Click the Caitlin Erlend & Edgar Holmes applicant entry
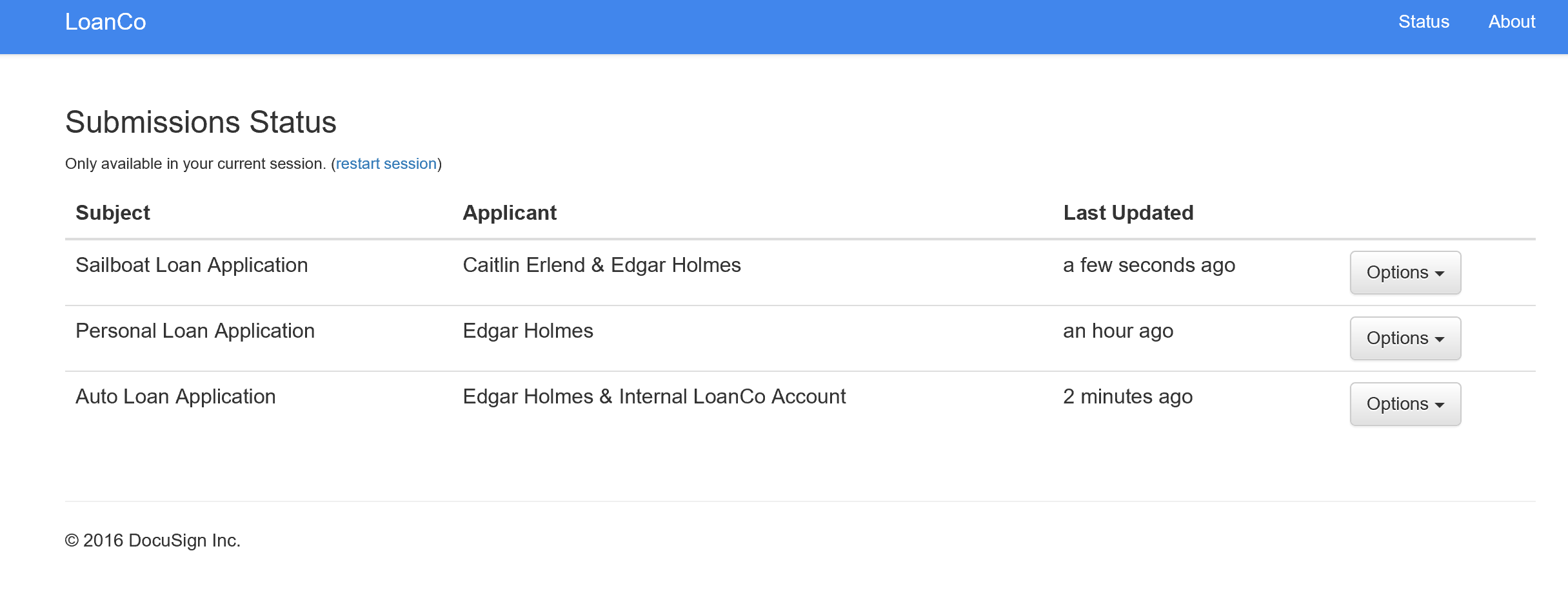1568x600 pixels. [x=602, y=265]
